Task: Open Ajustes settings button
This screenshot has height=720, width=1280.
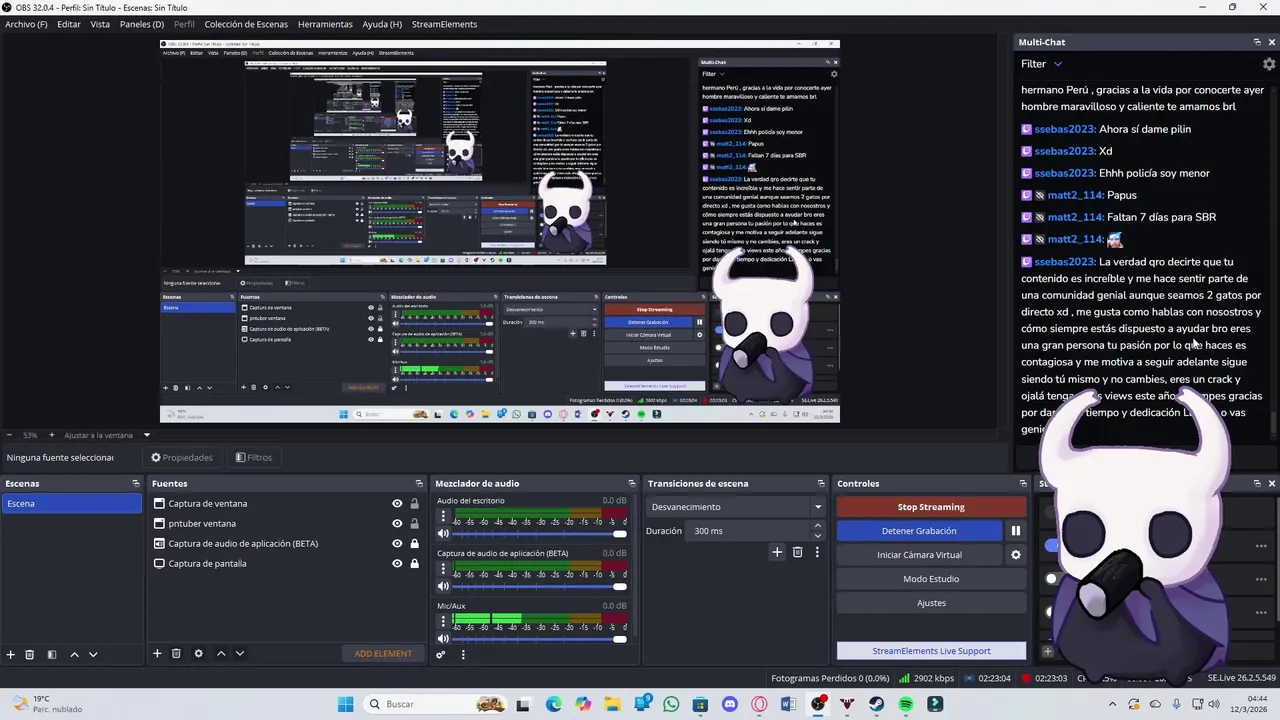Action: pos(931,603)
